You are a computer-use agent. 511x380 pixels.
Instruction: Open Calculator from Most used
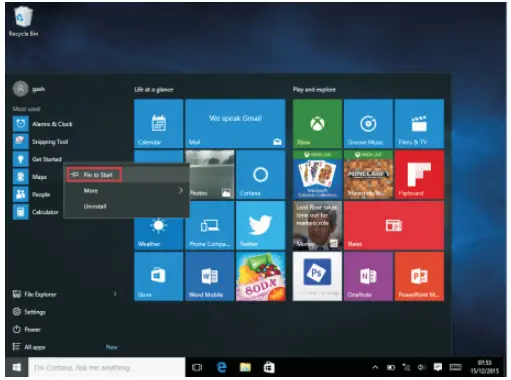point(36,212)
